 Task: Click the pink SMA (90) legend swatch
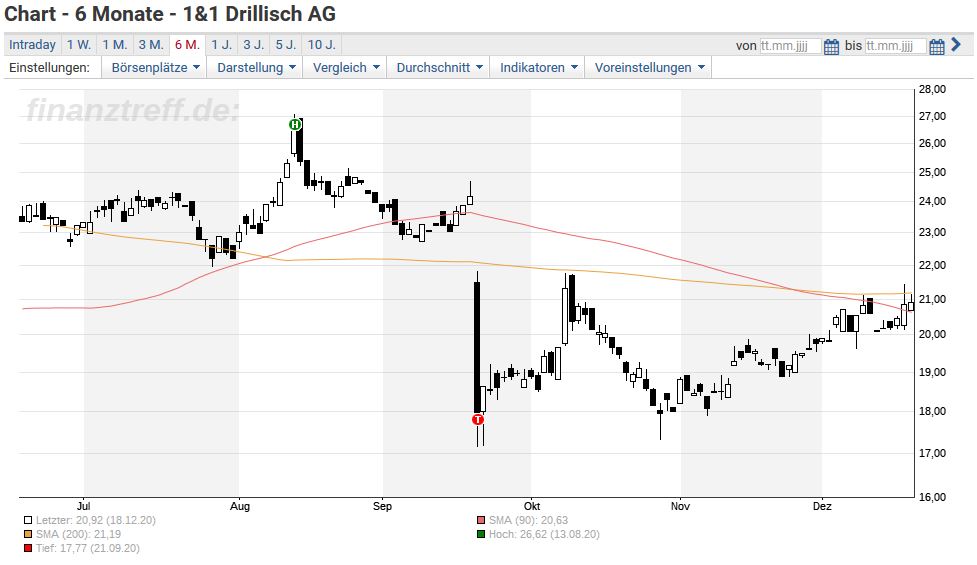[x=480, y=520]
